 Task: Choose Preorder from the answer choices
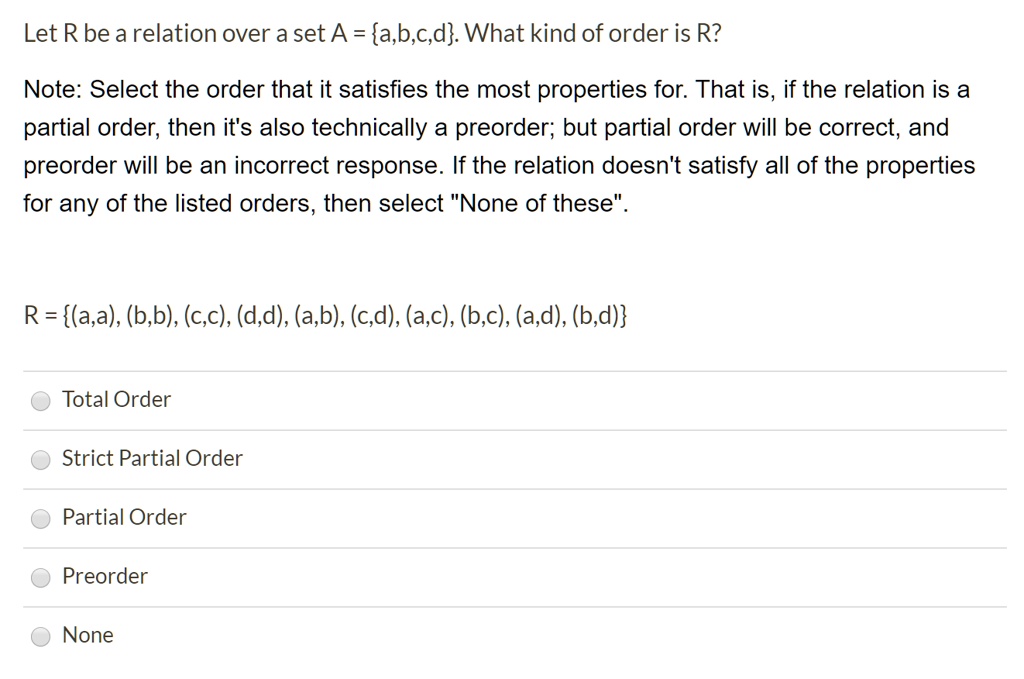[40, 578]
